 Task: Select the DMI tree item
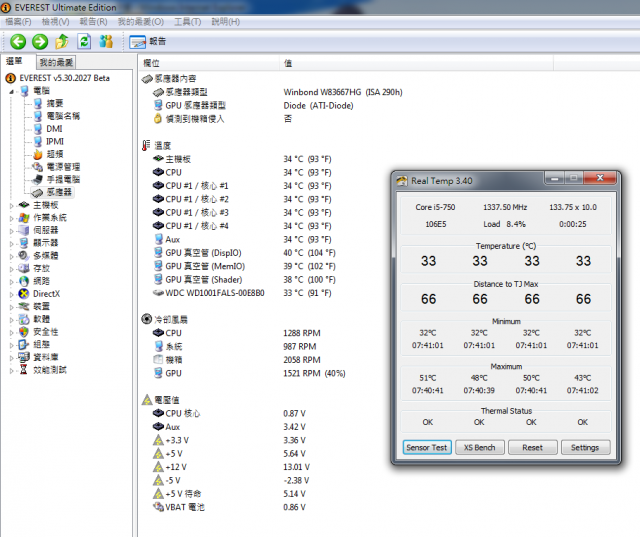point(54,129)
